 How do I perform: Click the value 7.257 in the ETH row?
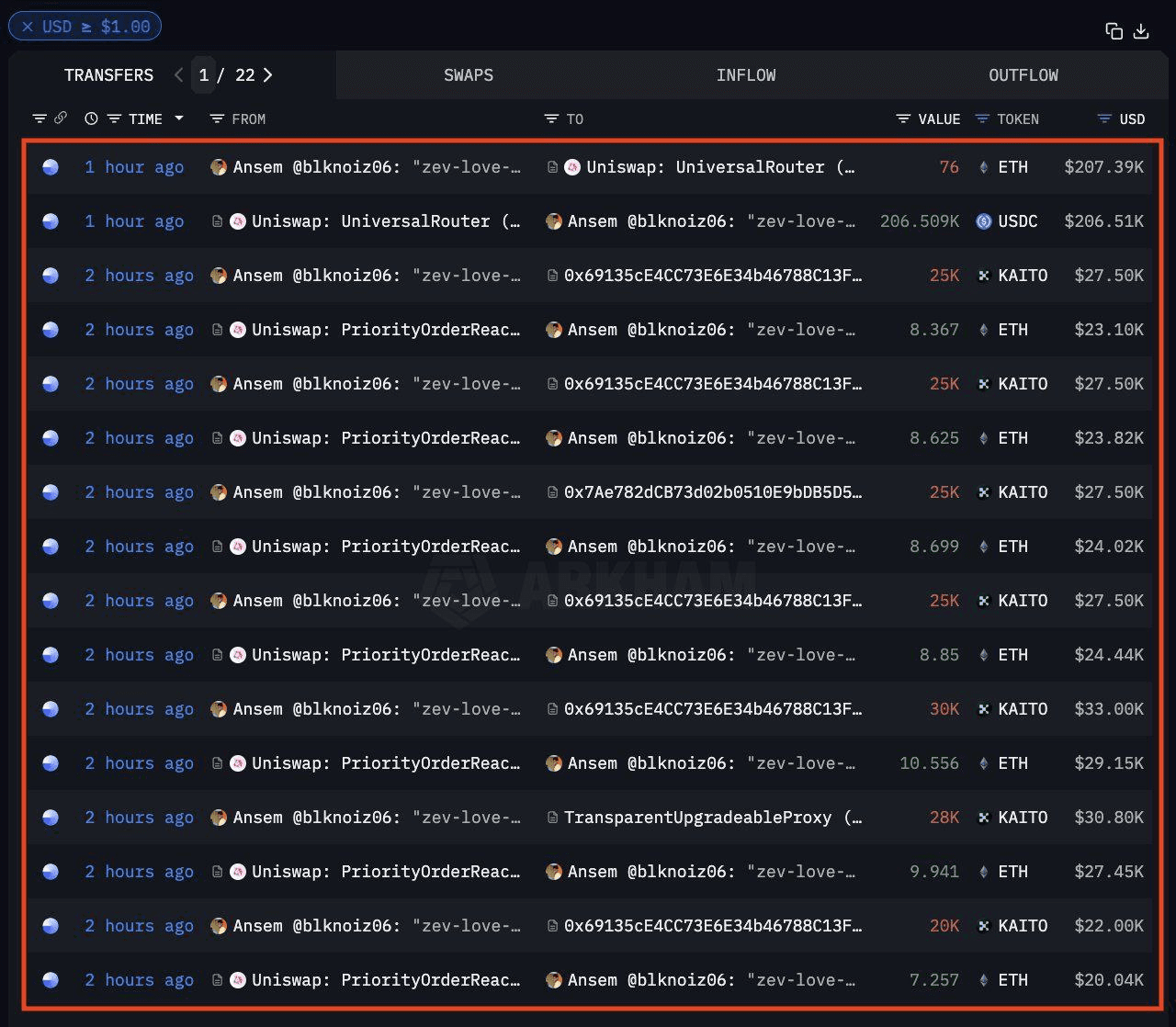[x=934, y=980]
